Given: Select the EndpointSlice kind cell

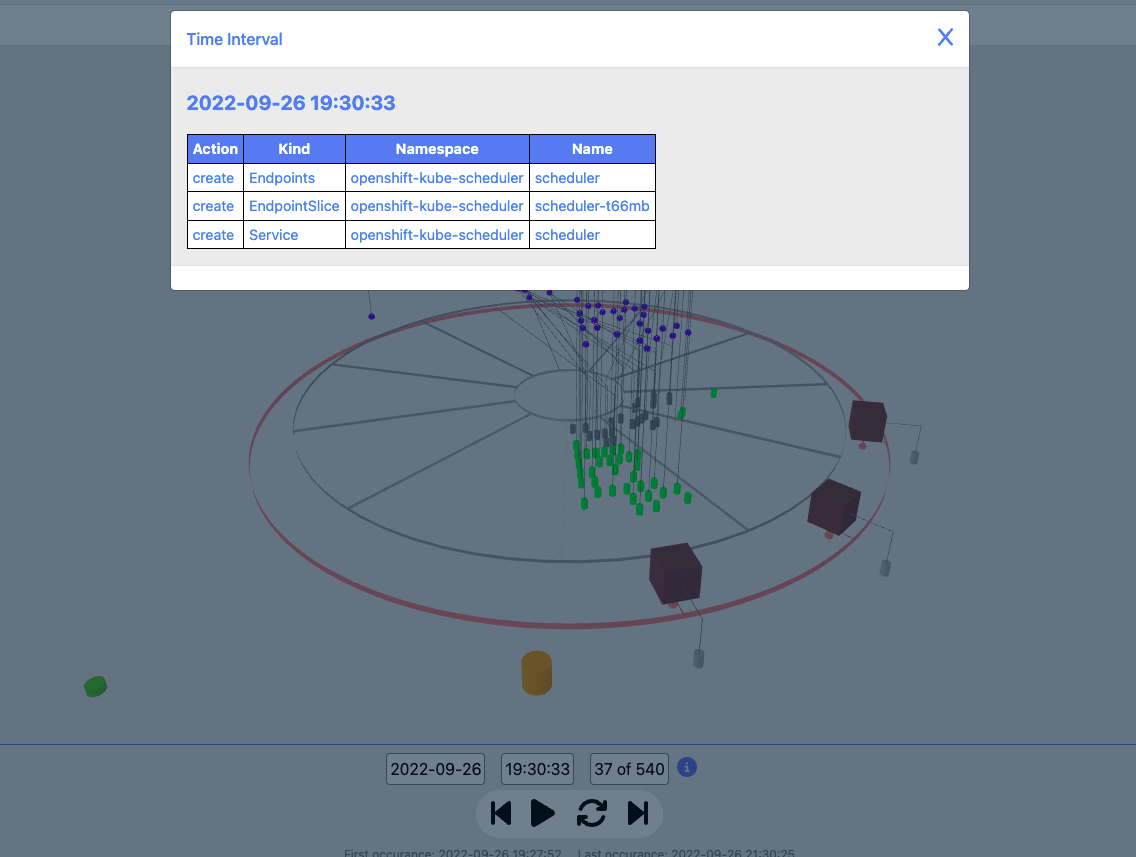Looking at the screenshot, I should pyautogui.click(x=294, y=206).
